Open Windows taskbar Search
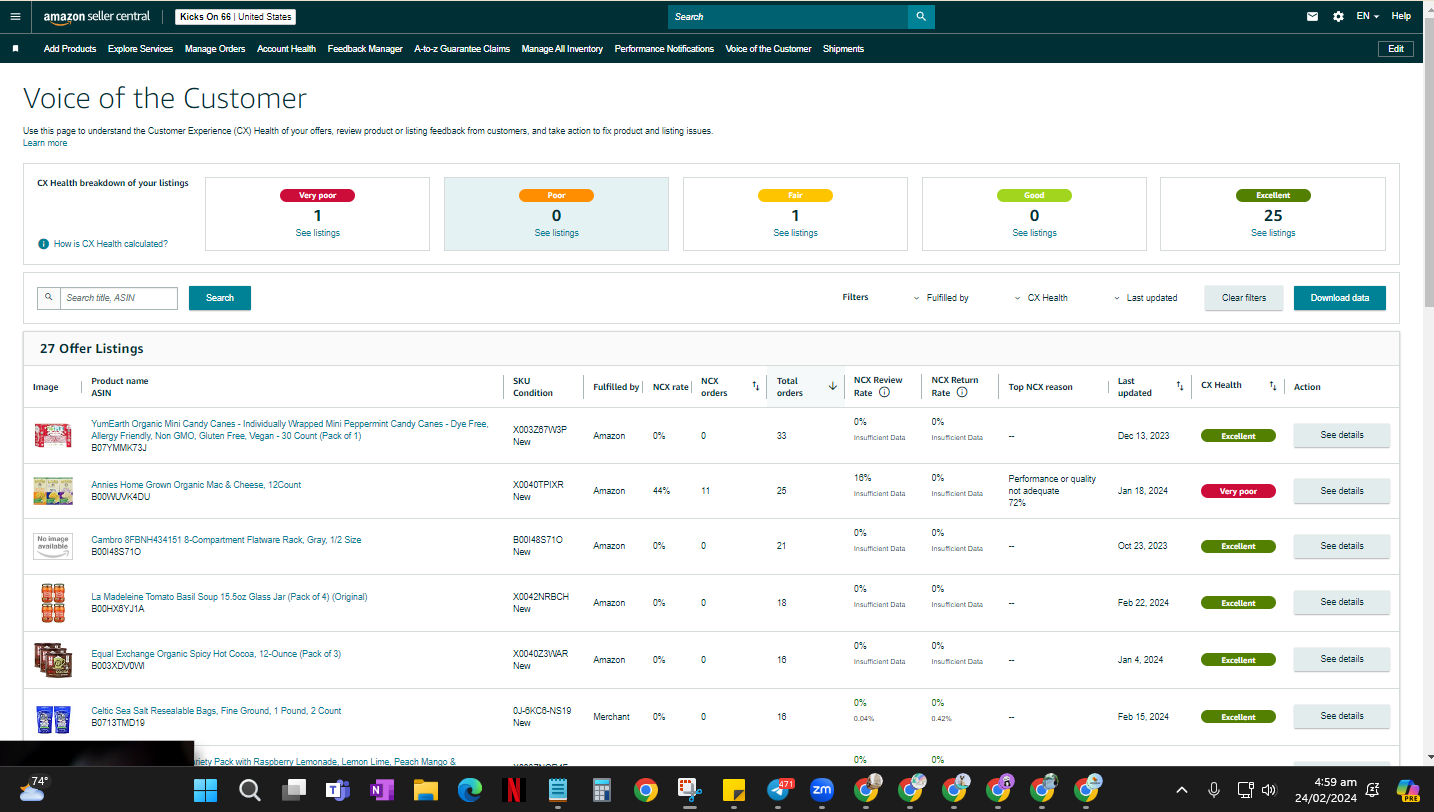 pos(250,790)
